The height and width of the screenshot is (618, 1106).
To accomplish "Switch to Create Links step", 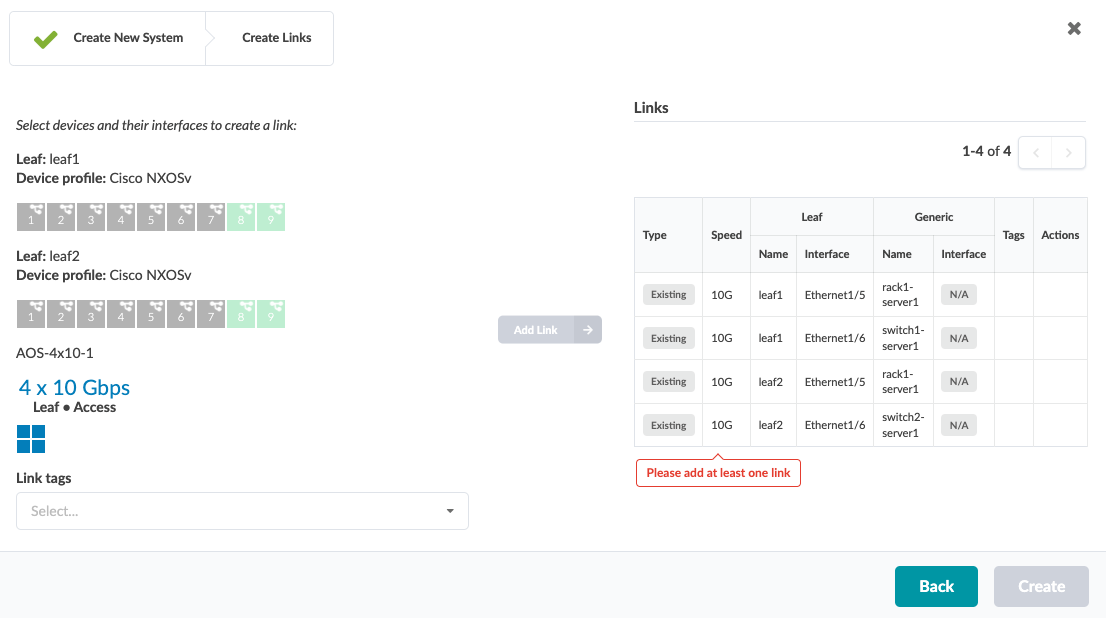I will pos(276,38).
